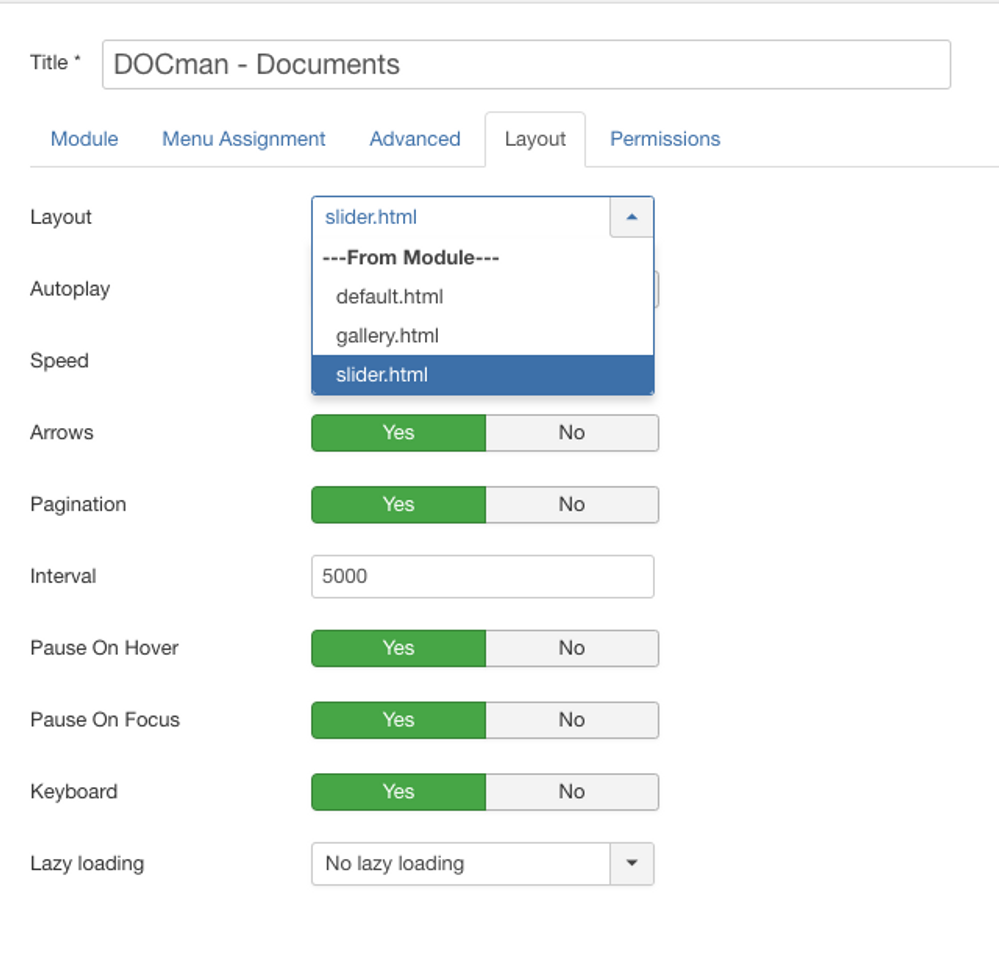The height and width of the screenshot is (968, 999).
Task: Turn off Pagination
Action: tap(571, 504)
